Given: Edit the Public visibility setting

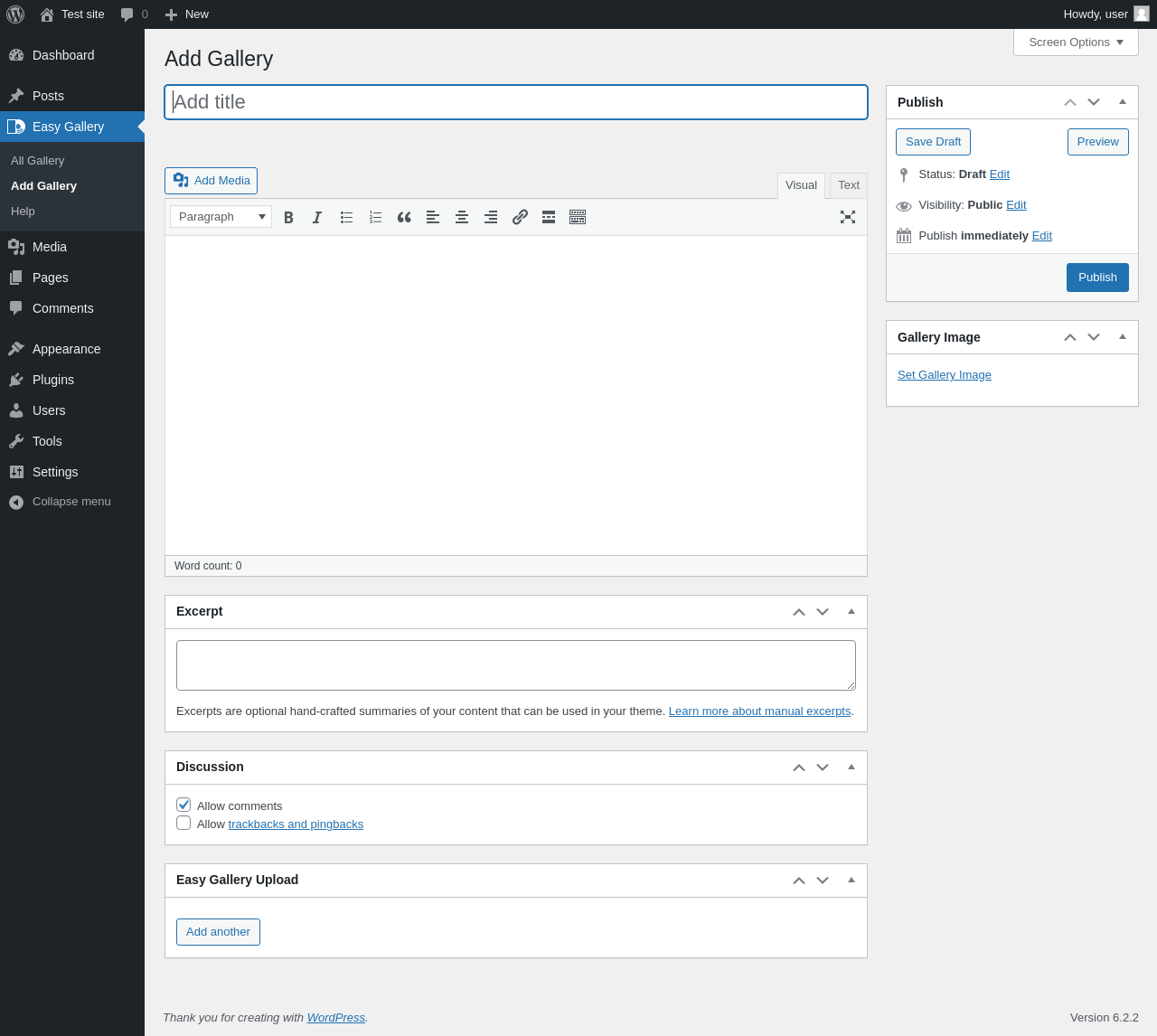Looking at the screenshot, I should click(x=1016, y=205).
